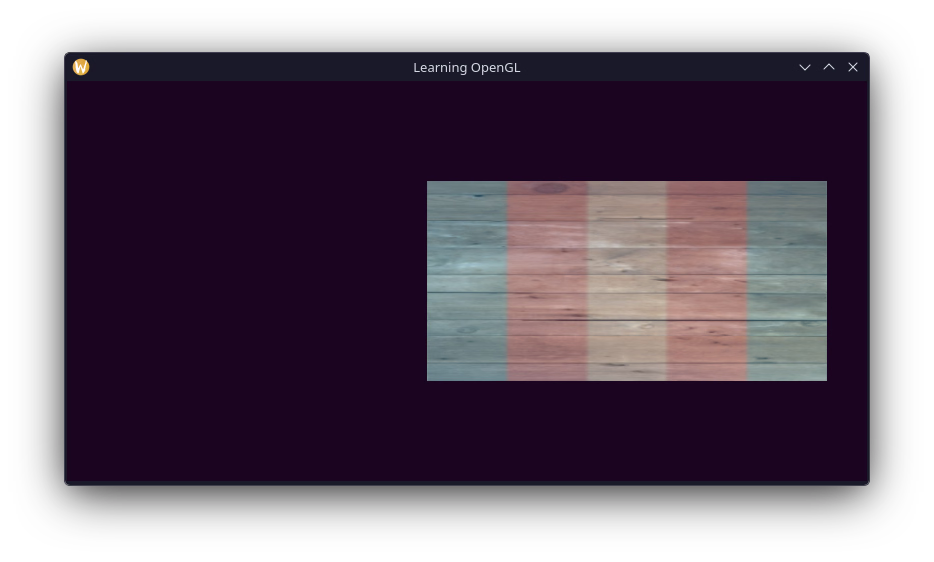Minimize the Learning OpenGL window
The image size is (934, 562).
coord(805,67)
